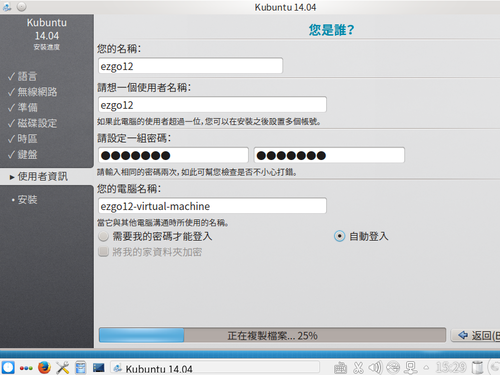Image resolution: width=500 pixels, height=375 pixels.
Task: Click the 您的名稱 name input field
Action: point(190,66)
